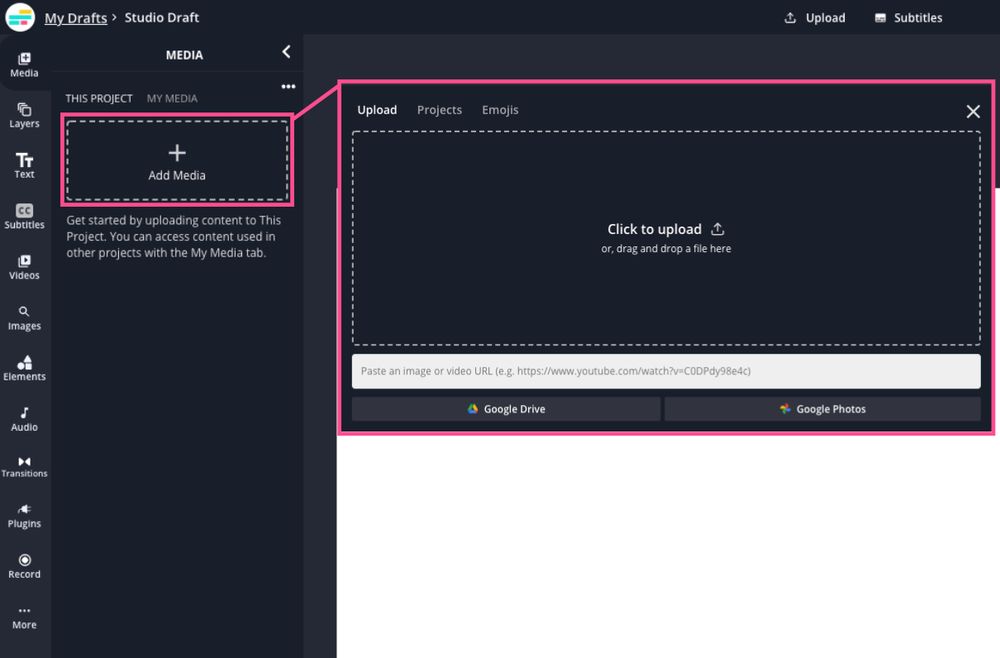Go to My Drafts breadcrumb link
Image resolution: width=1000 pixels, height=658 pixels.
point(76,18)
